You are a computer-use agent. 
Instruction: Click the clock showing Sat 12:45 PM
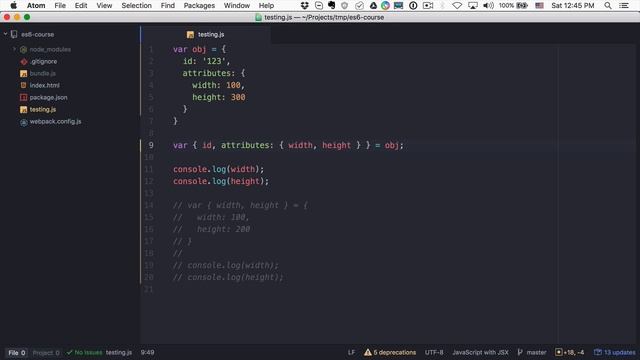(572, 5)
